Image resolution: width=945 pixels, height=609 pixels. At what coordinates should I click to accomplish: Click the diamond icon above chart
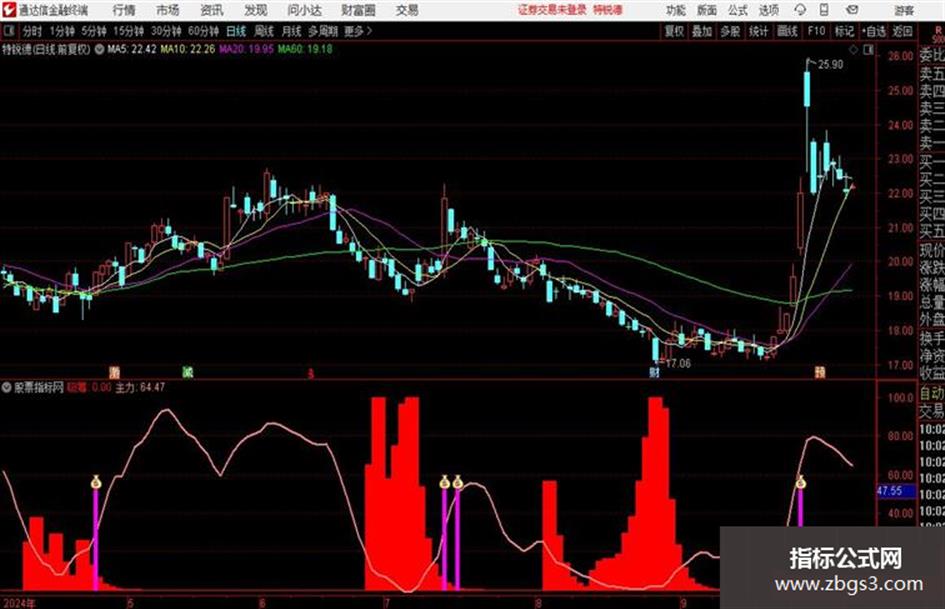point(853,50)
